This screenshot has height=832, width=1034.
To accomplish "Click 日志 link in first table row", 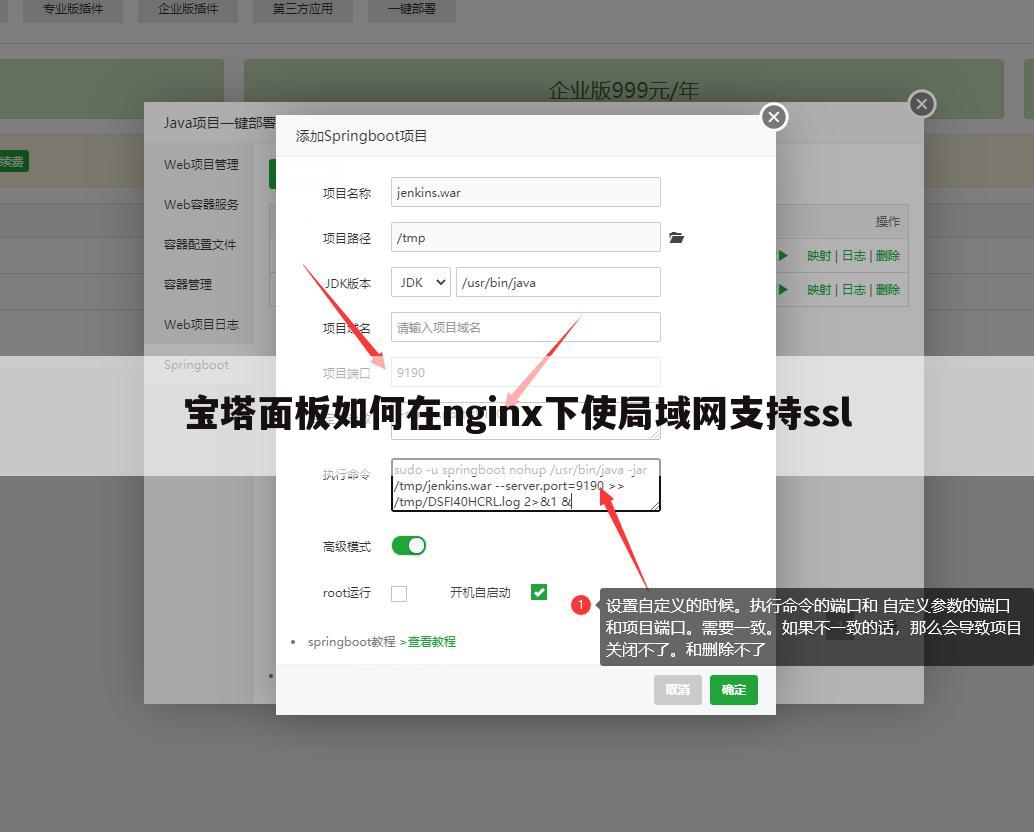I will 854,256.
